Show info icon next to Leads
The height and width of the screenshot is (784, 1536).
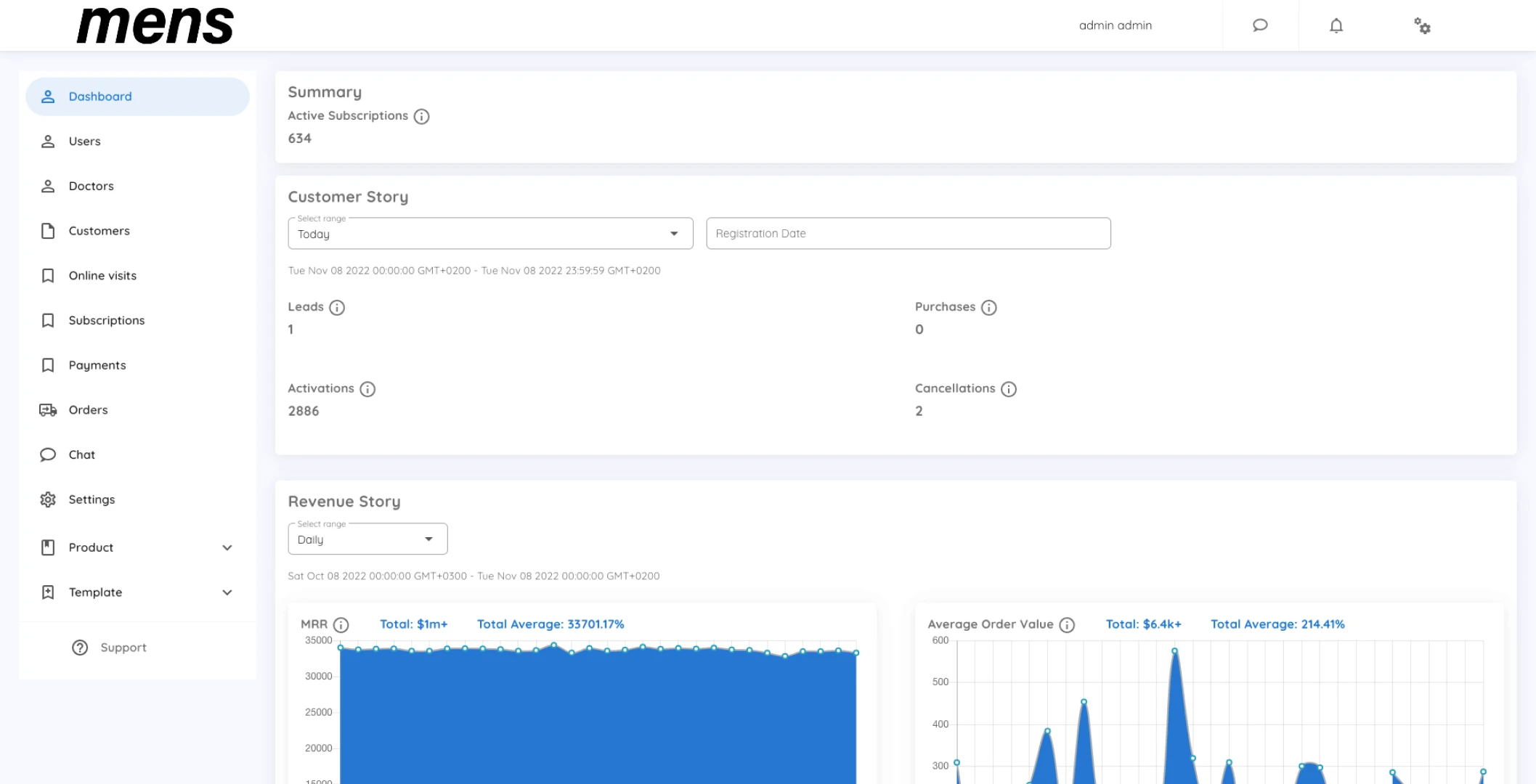[x=337, y=307]
